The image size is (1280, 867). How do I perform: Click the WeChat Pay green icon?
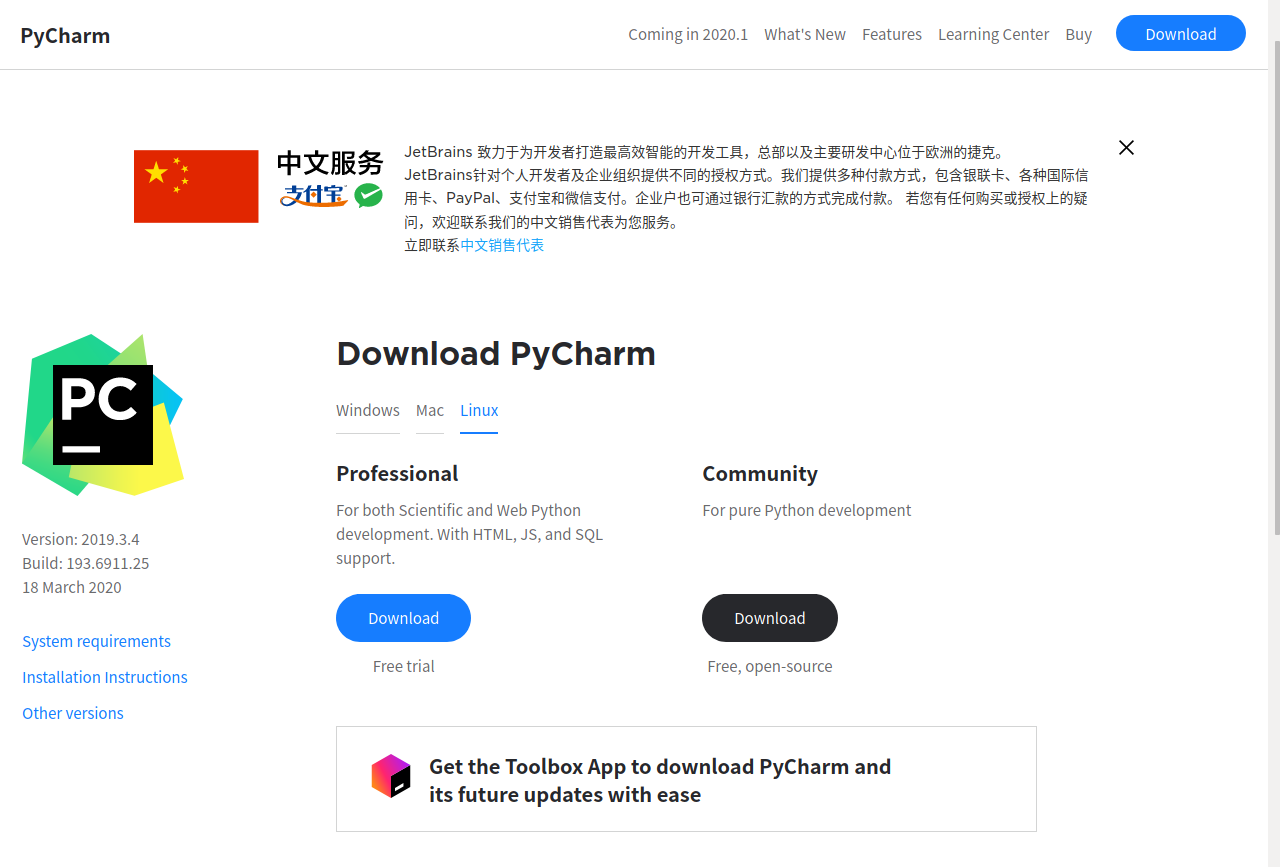point(369,195)
